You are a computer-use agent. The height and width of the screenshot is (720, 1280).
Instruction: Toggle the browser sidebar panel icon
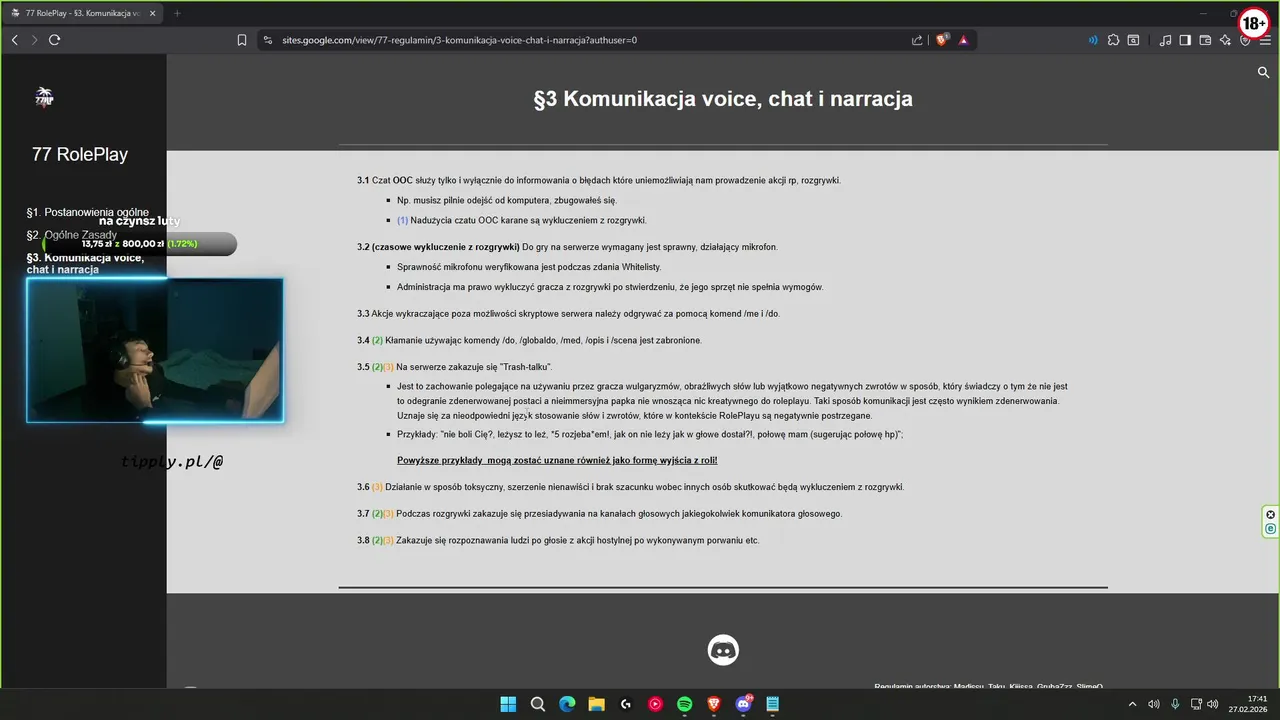[x=1185, y=40]
